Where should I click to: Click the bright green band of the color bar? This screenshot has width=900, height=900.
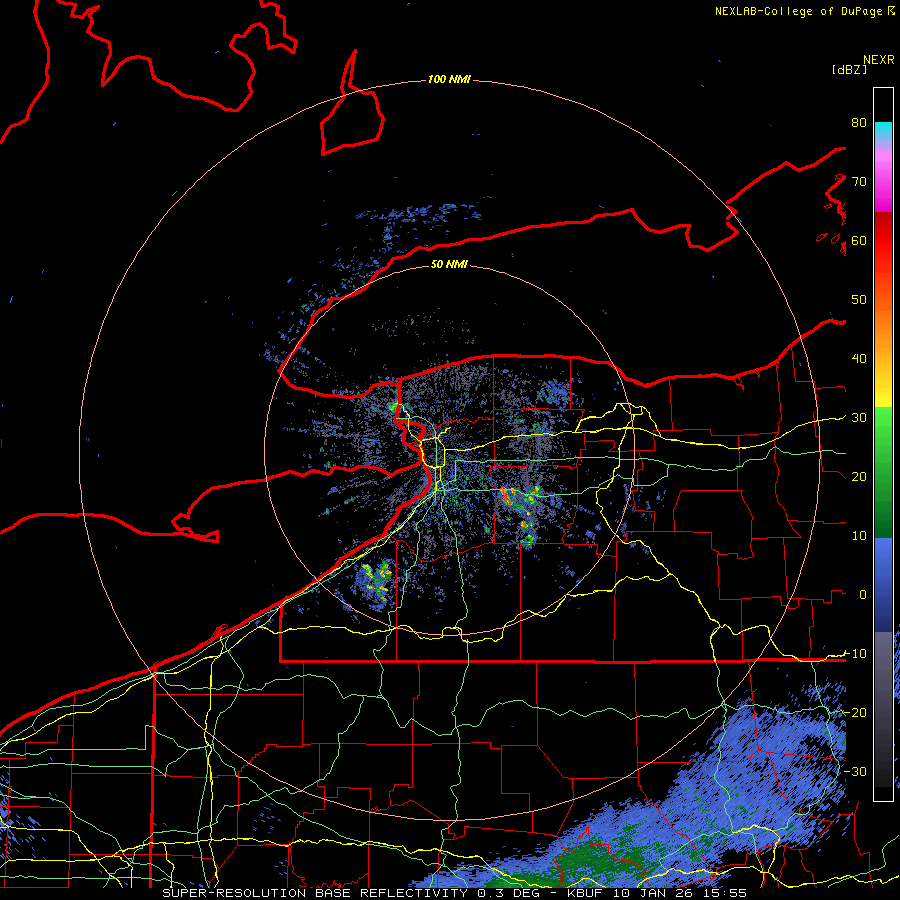tap(883, 436)
